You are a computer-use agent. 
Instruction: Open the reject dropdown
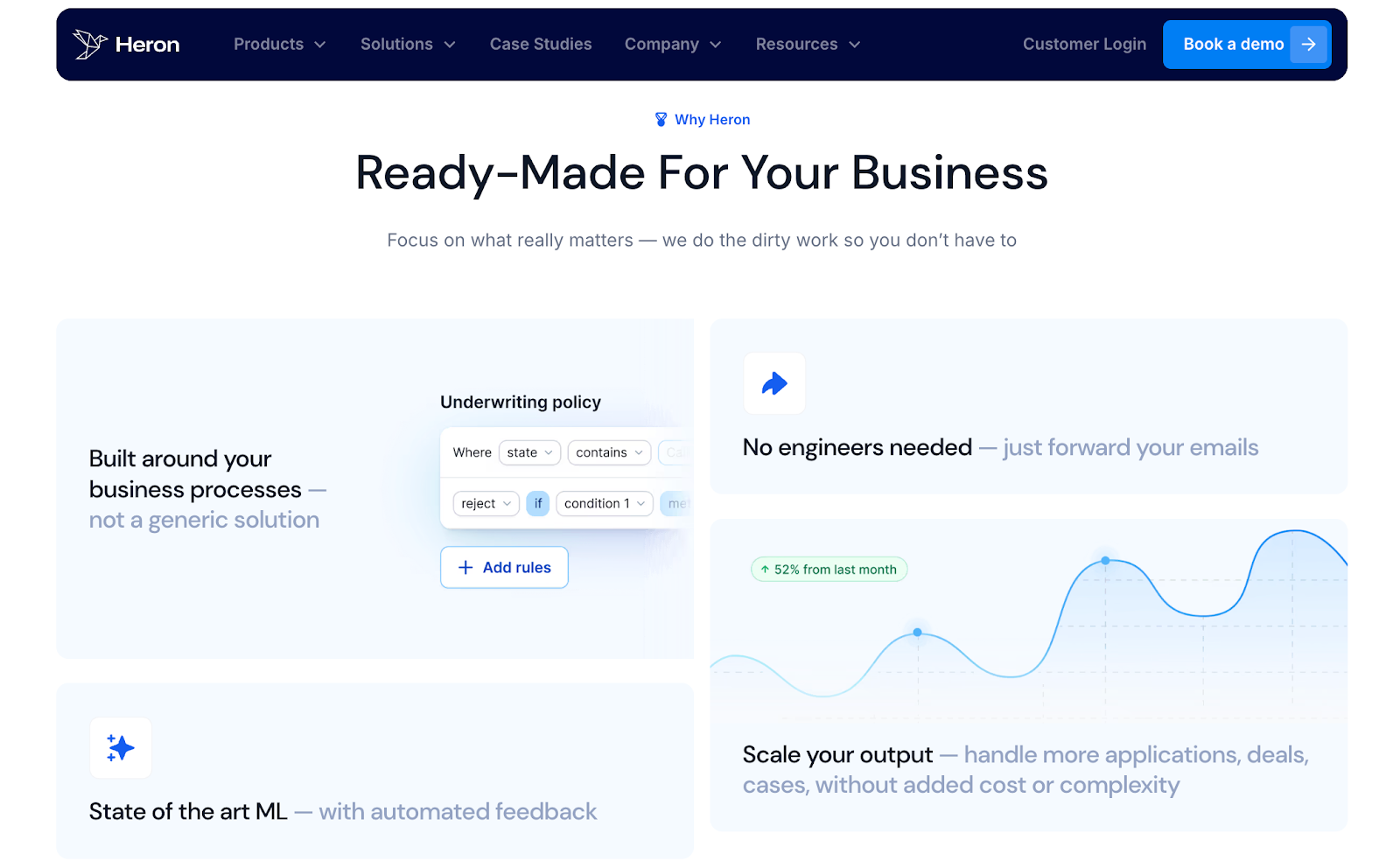pyautogui.click(x=486, y=503)
